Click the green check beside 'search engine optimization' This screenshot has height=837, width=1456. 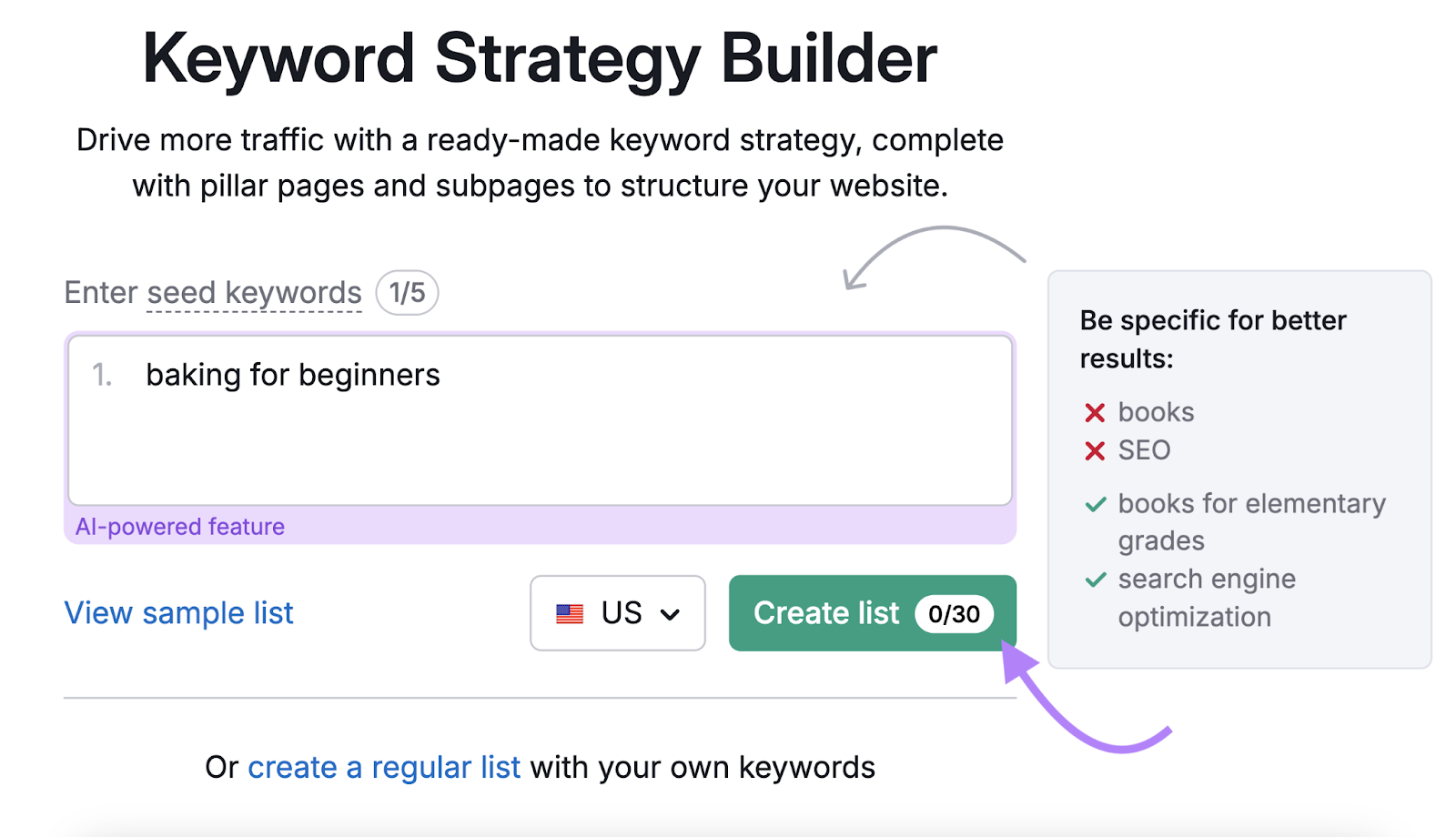1095,580
